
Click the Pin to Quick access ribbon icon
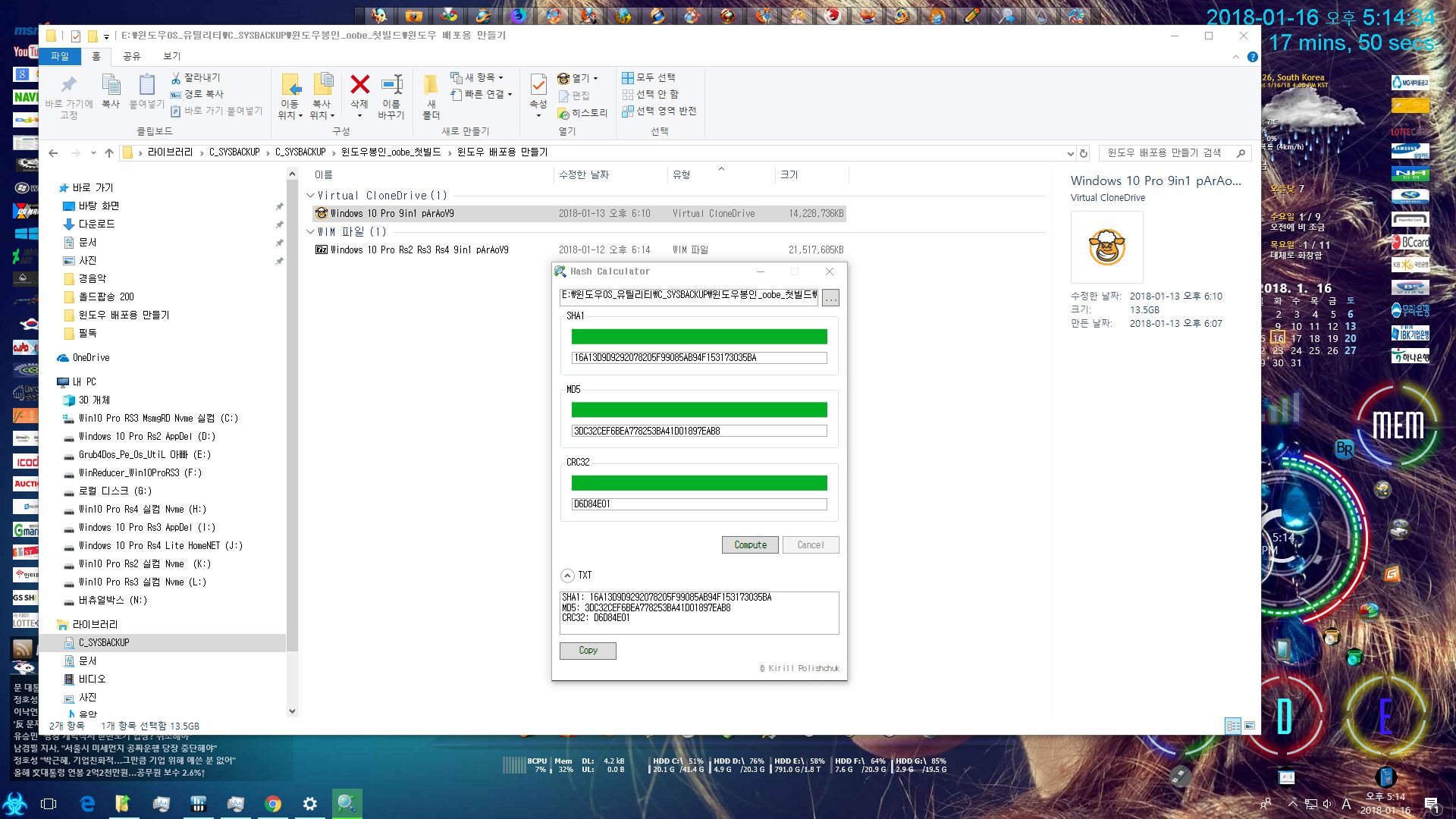68,85
